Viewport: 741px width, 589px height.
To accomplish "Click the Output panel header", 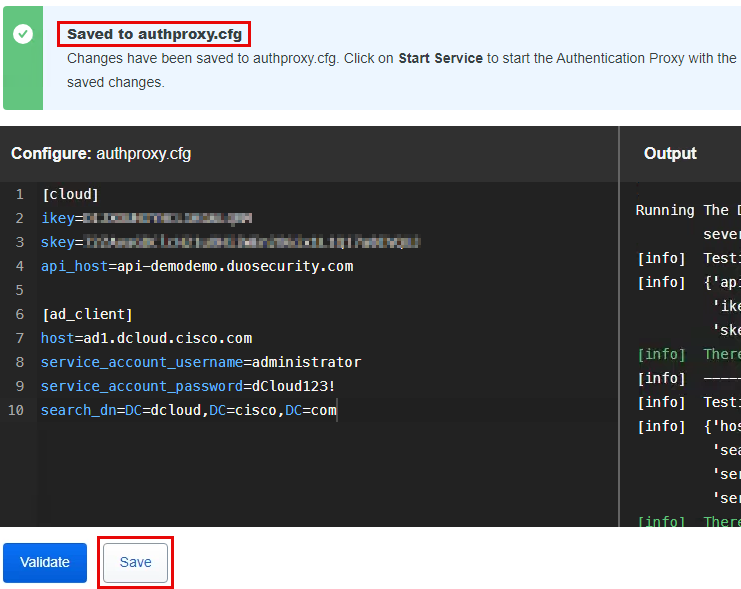I will click(x=670, y=153).
